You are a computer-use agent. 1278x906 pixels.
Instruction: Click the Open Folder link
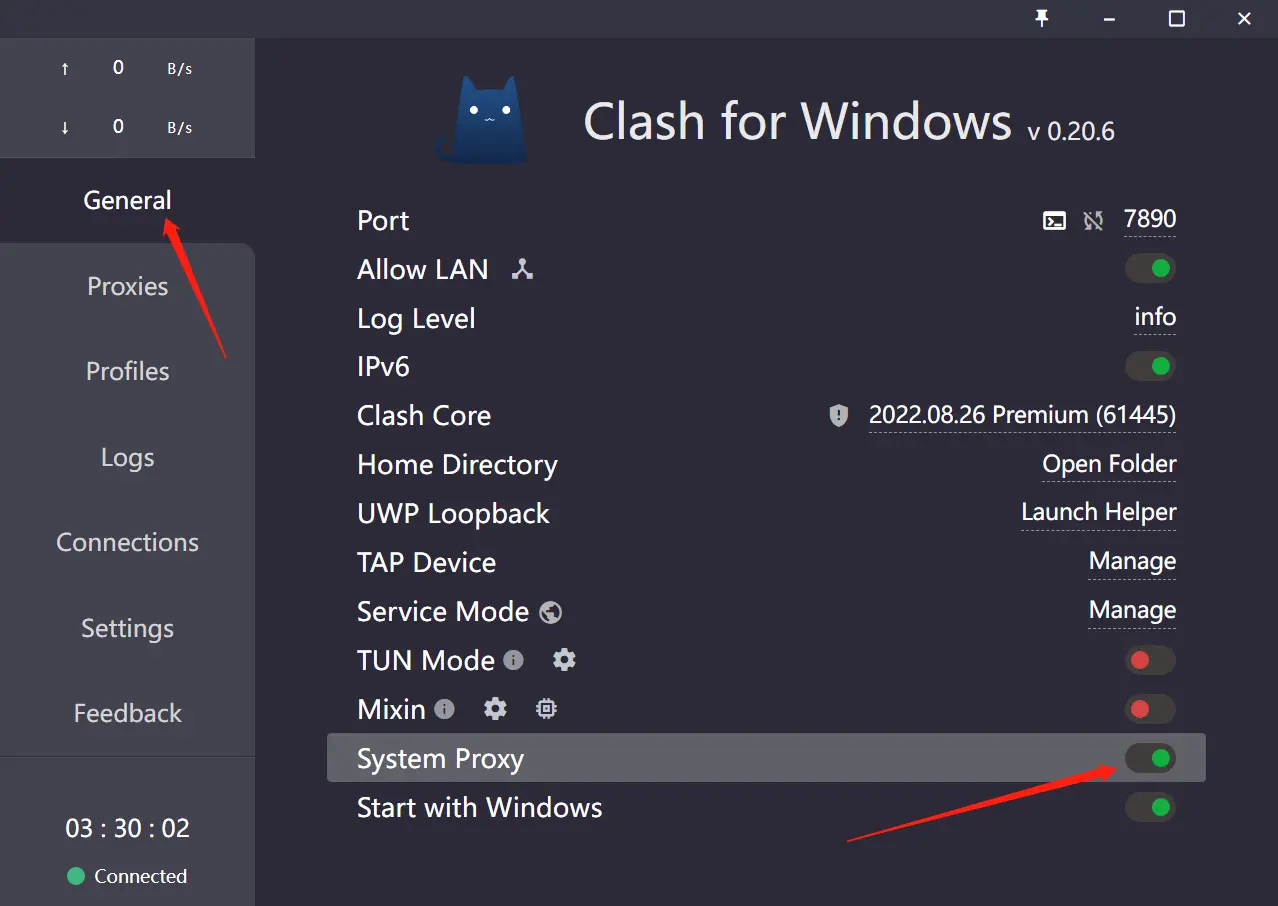pos(1109,465)
